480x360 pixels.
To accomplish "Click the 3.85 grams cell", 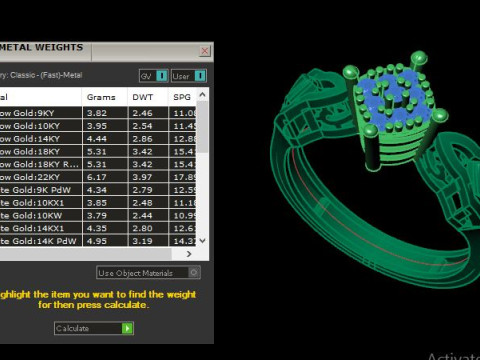I will click(x=105, y=203).
